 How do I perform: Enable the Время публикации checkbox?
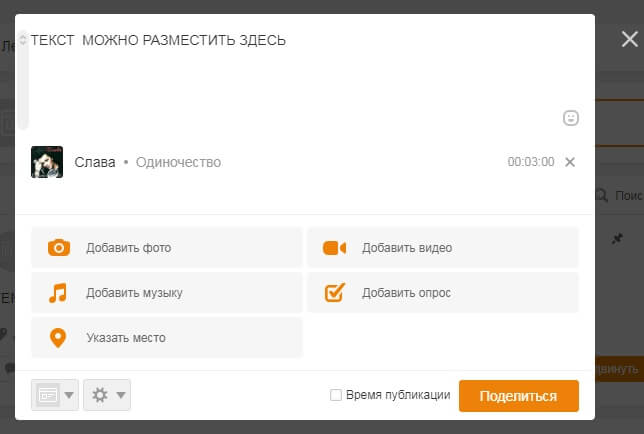(x=336, y=395)
